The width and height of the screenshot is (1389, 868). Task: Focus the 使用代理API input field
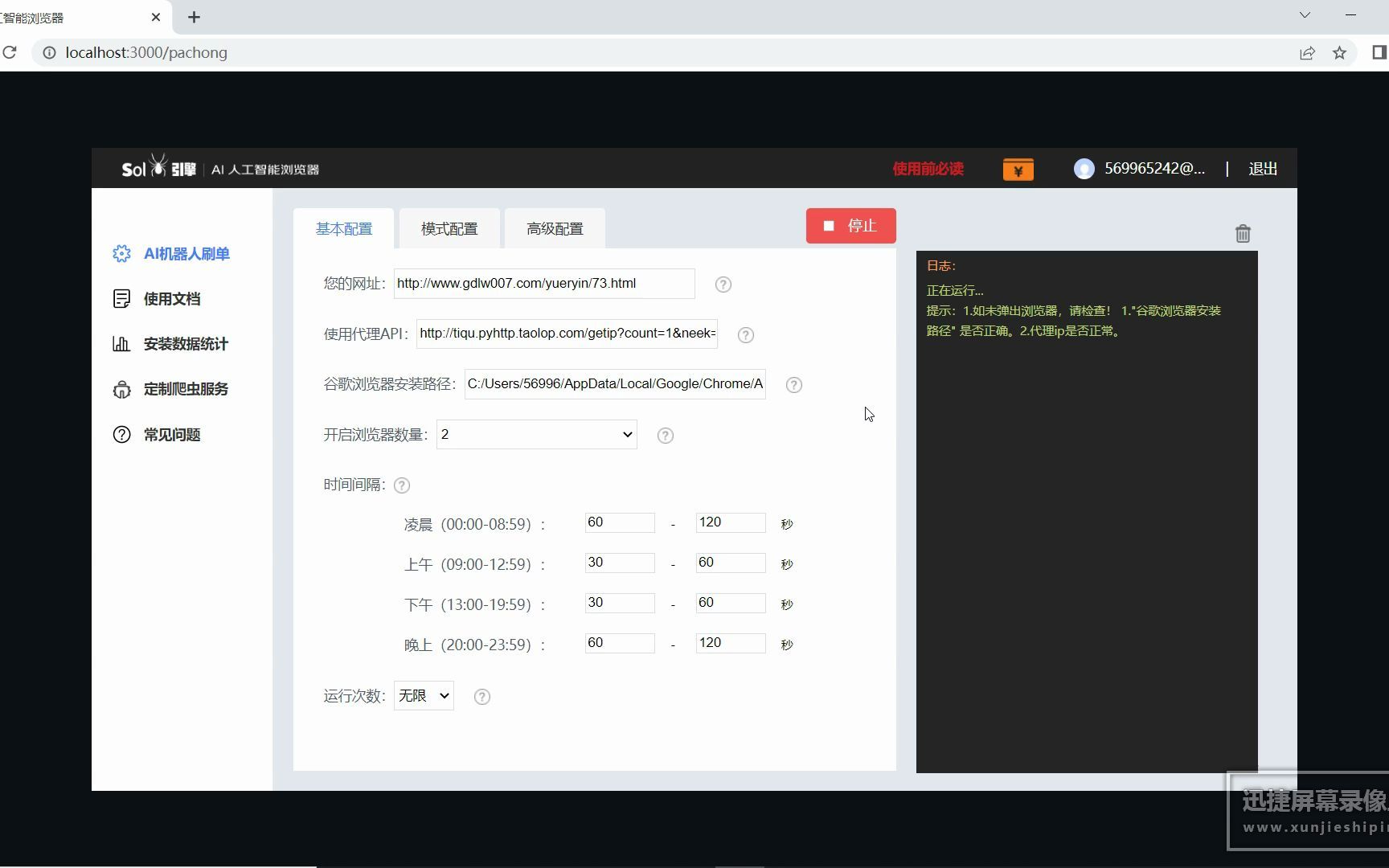(567, 334)
